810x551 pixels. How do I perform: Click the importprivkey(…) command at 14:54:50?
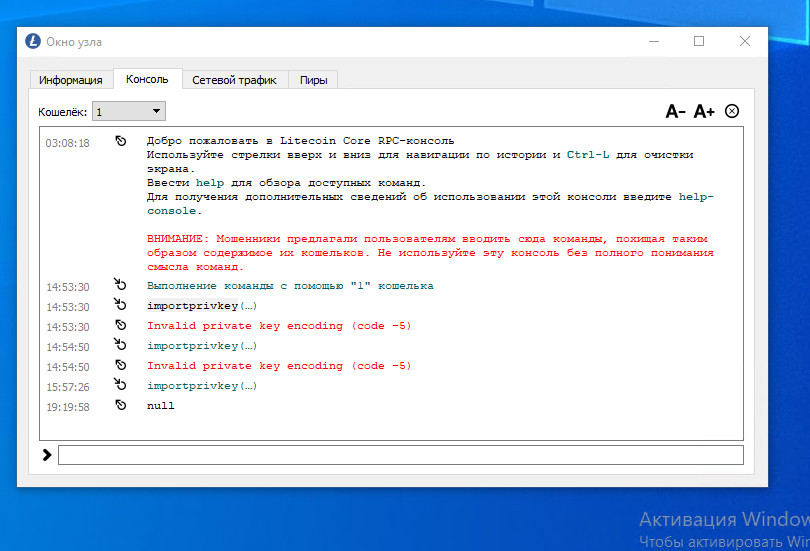click(x=202, y=345)
